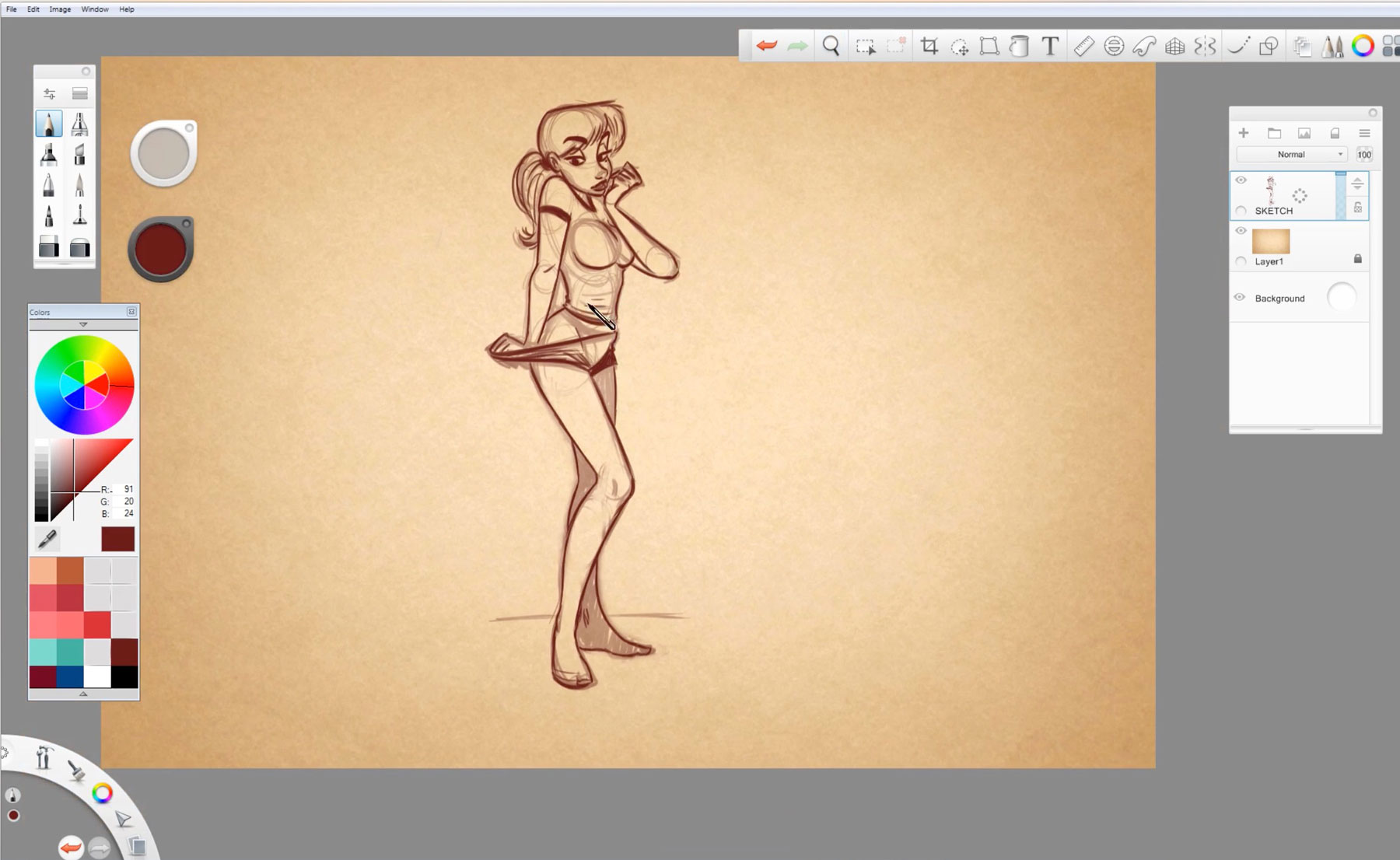
Task: Enable the Symmetry tool
Action: pos(1205,46)
